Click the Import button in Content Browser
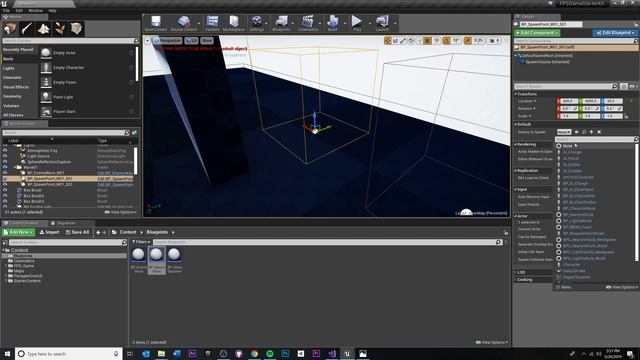The image size is (640, 360). point(49,232)
